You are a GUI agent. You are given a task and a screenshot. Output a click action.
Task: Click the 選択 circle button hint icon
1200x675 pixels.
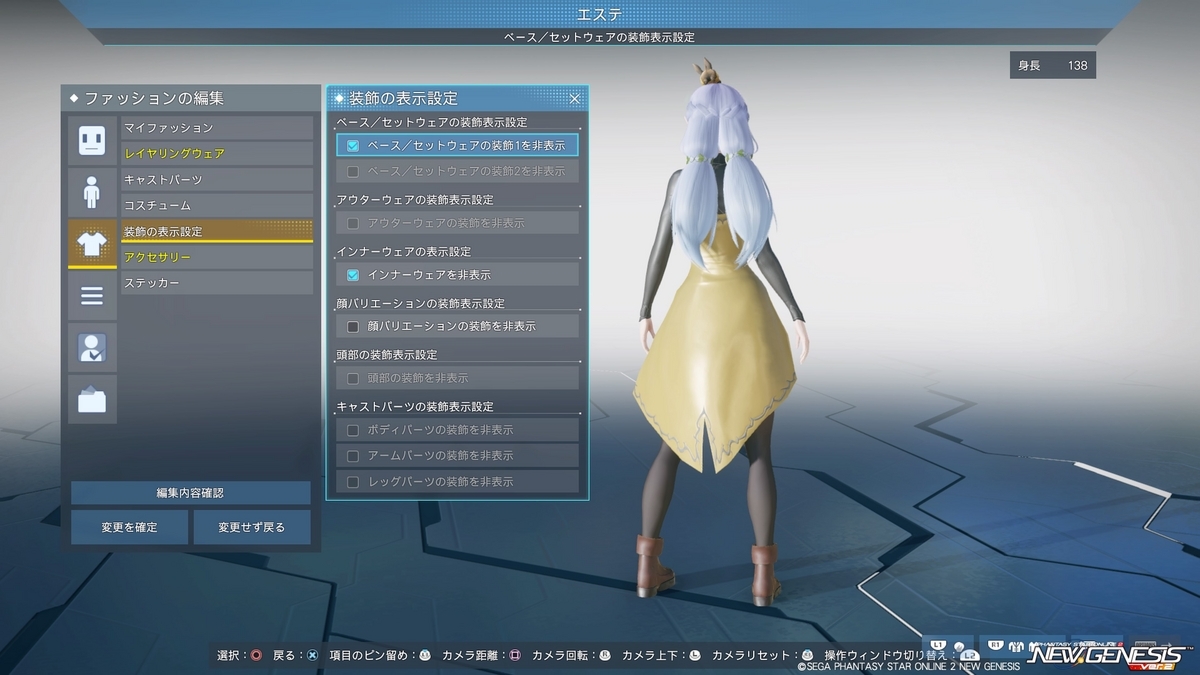coord(256,656)
